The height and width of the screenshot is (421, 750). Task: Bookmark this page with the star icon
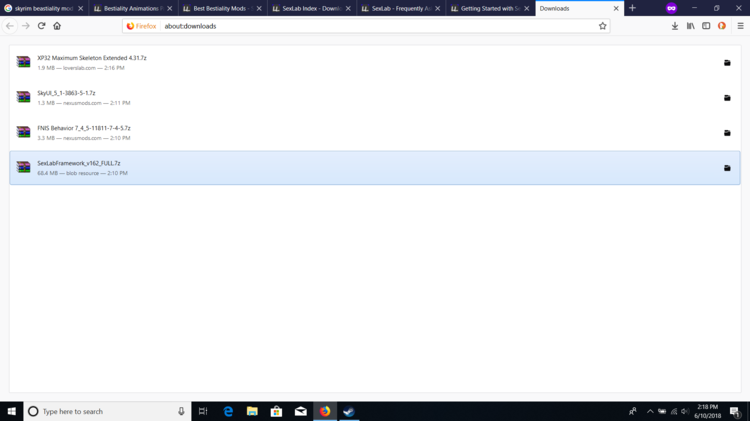(602, 26)
